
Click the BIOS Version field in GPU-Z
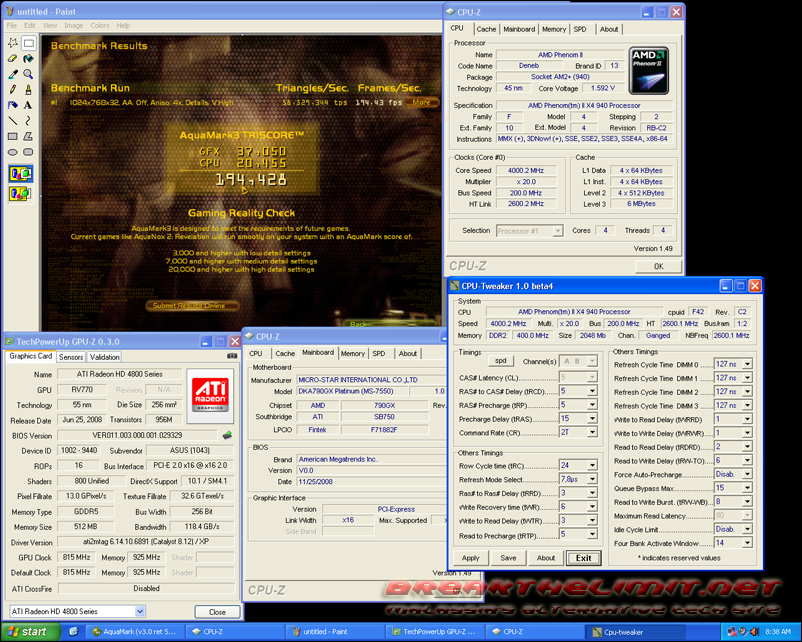(x=137, y=435)
